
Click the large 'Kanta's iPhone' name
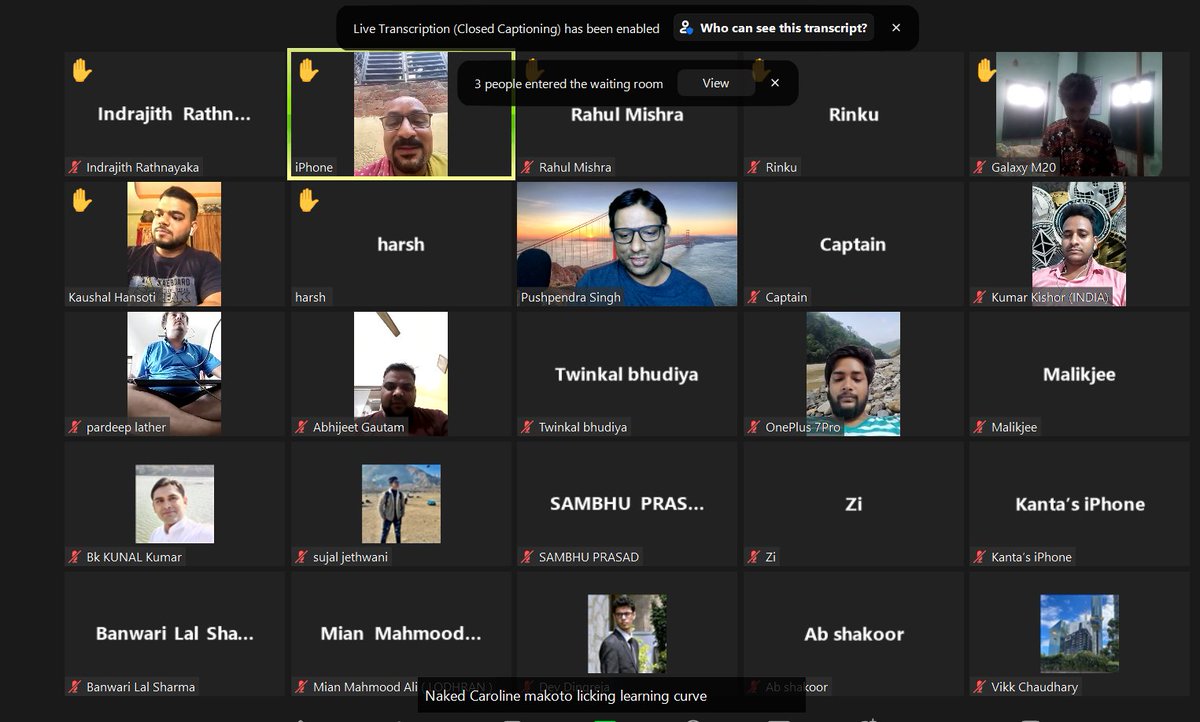1080,504
